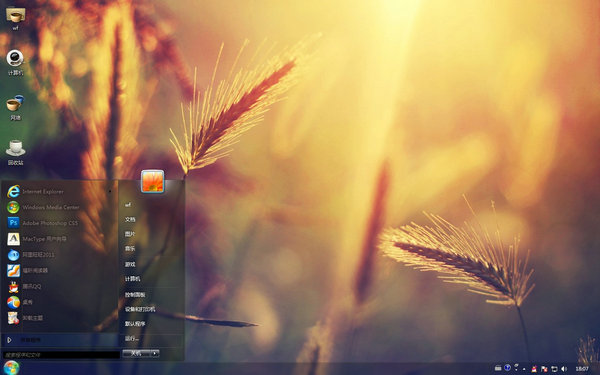Click the taskbar clock showing 18:07
The image size is (600, 375).
click(x=582, y=369)
